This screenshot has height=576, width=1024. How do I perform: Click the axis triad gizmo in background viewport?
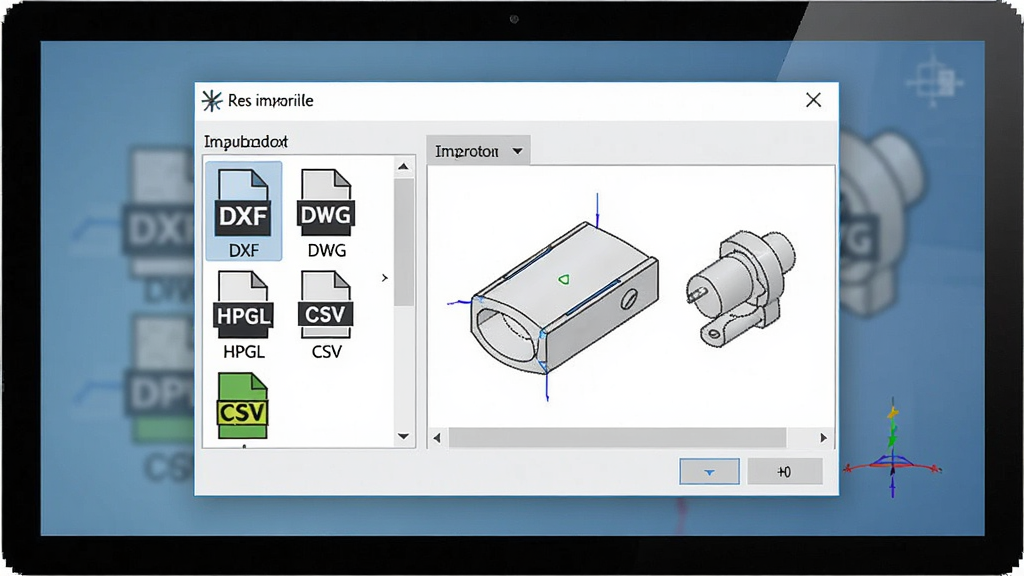coord(892,450)
